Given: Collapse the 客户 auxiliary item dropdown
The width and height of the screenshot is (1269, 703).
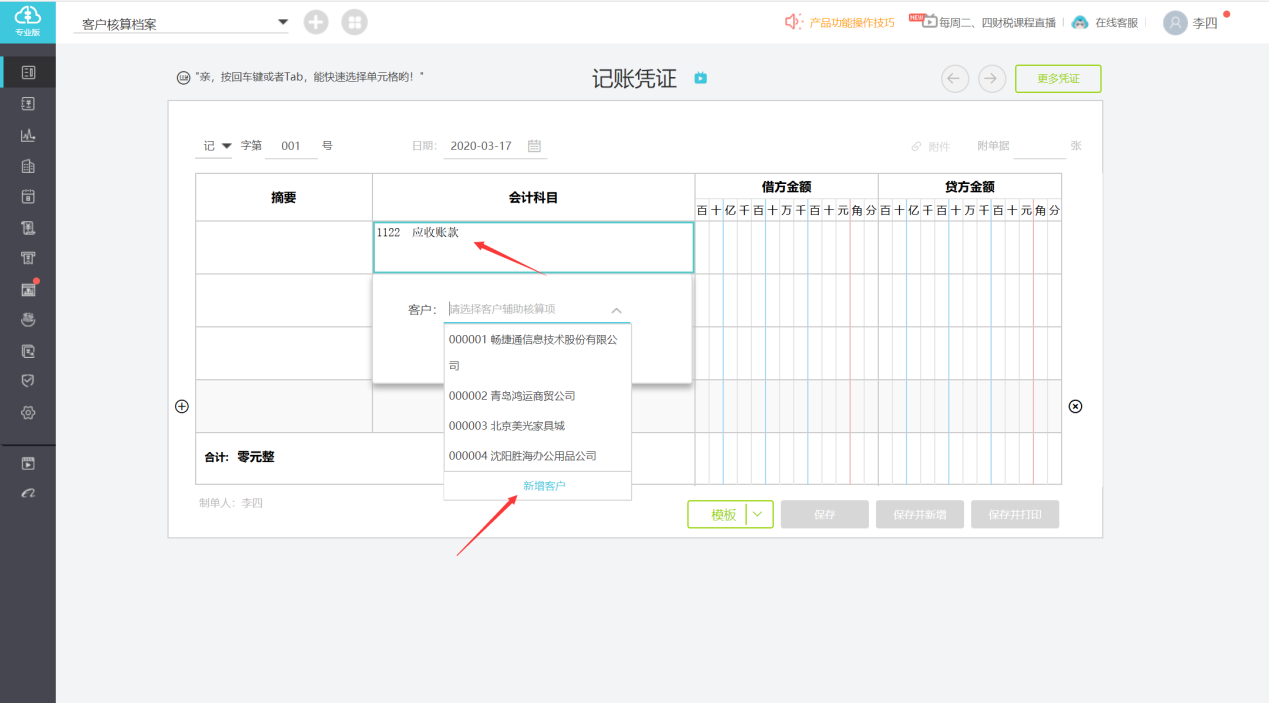Looking at the screenshot, I should pos(616,310).
